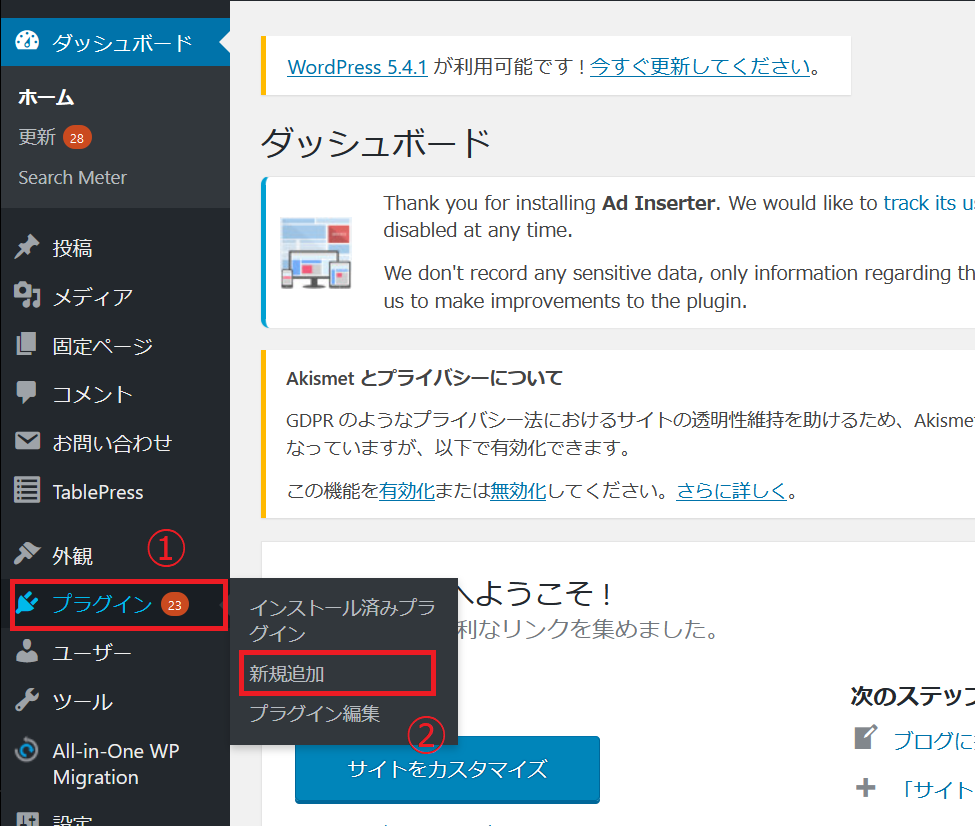Viewport: 975px width, 826px height.
Task: Click the wrench Tools icon
Action: click(27, 701)
